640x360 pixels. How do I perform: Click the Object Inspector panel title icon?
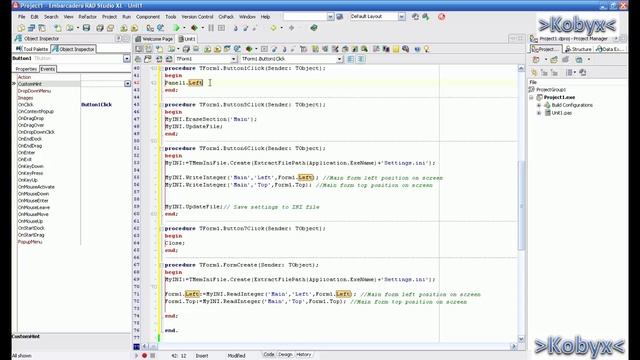(18, 38)
